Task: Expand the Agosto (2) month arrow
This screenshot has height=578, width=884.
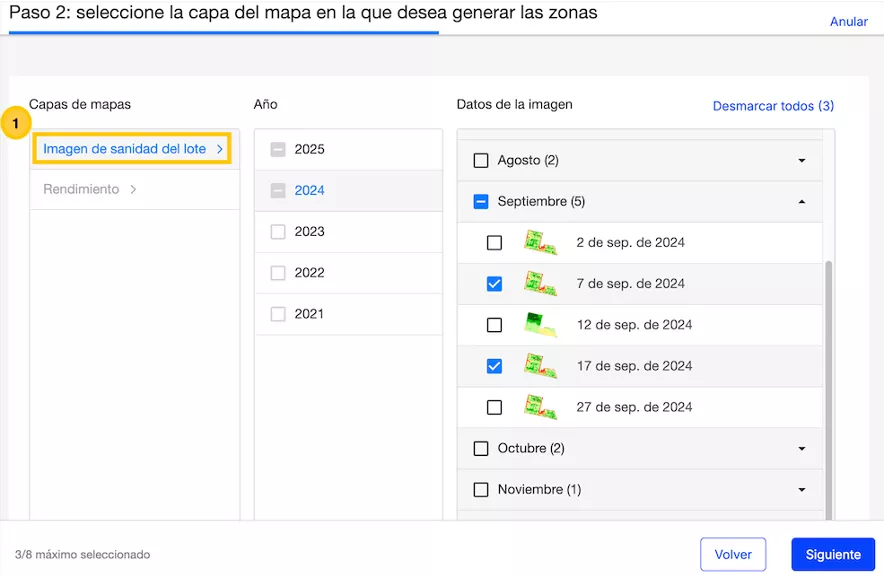Action: [x=802, y=161]
